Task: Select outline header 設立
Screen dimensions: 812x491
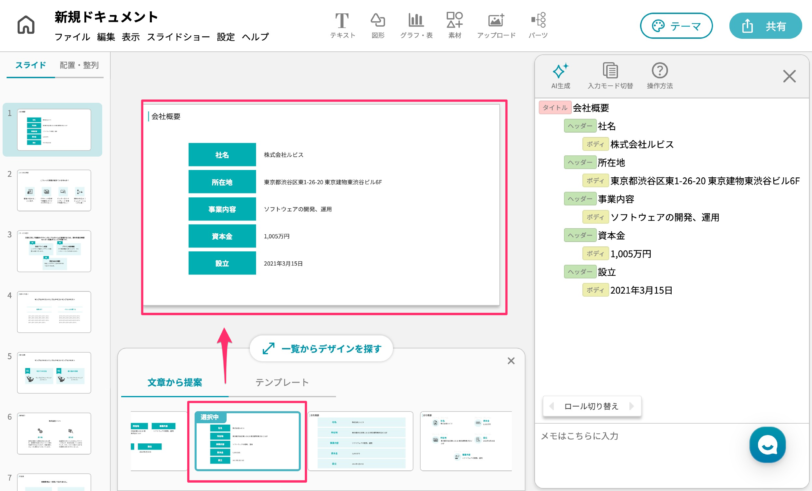Action: click(606, 272)
